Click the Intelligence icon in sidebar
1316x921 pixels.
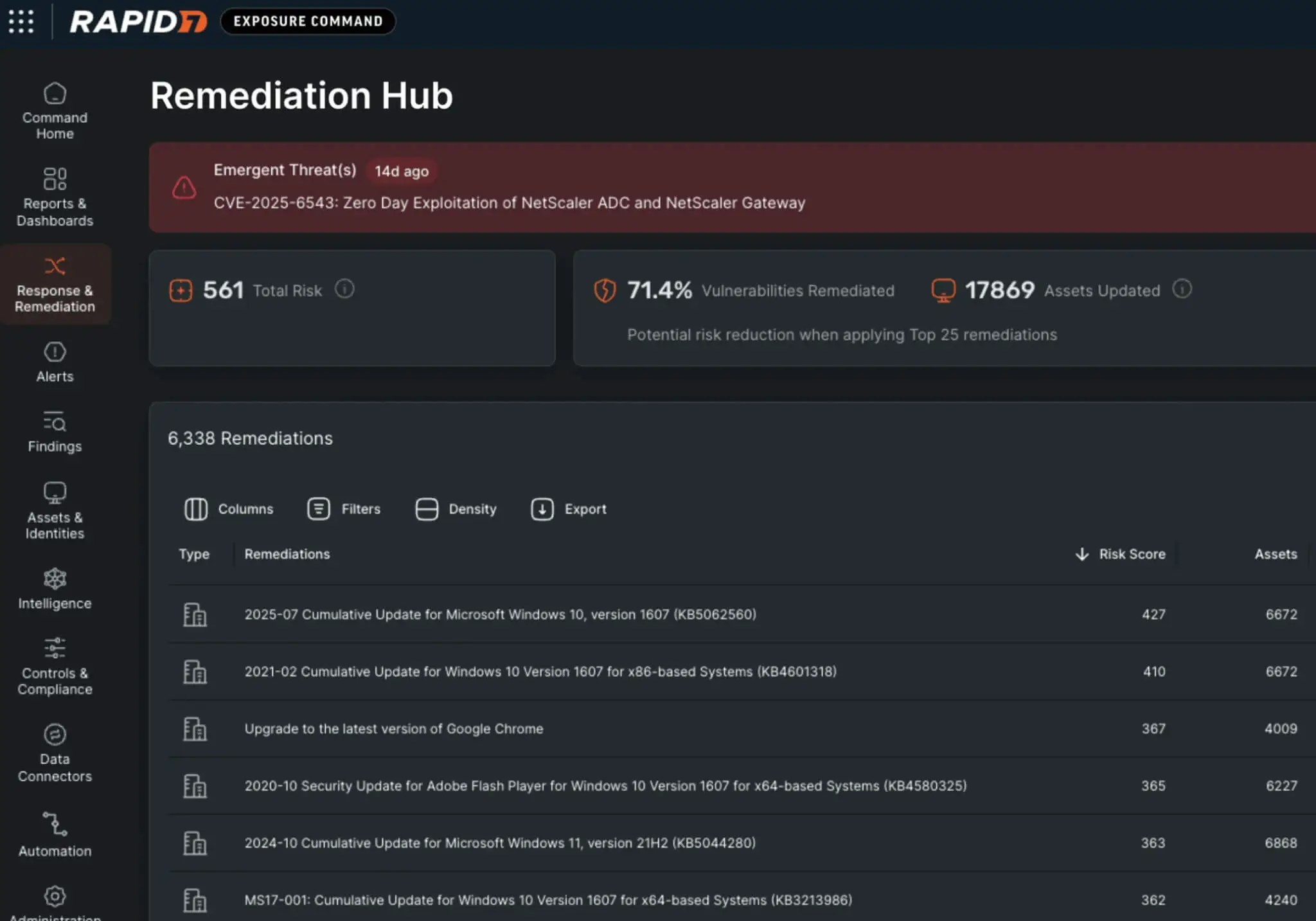click(x=55, y=578)
